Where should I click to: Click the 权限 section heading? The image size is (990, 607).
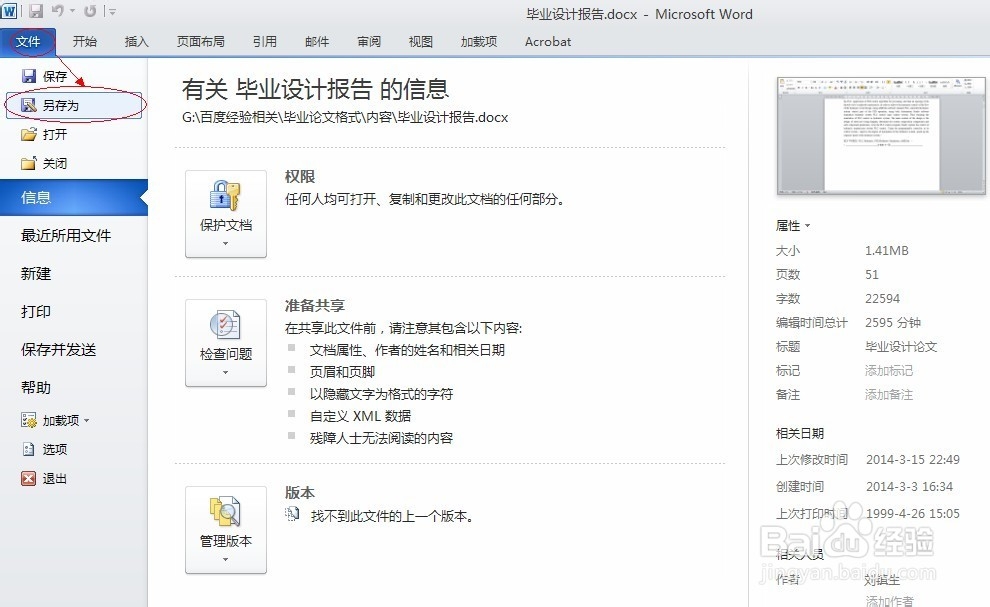tap(300, 177)
